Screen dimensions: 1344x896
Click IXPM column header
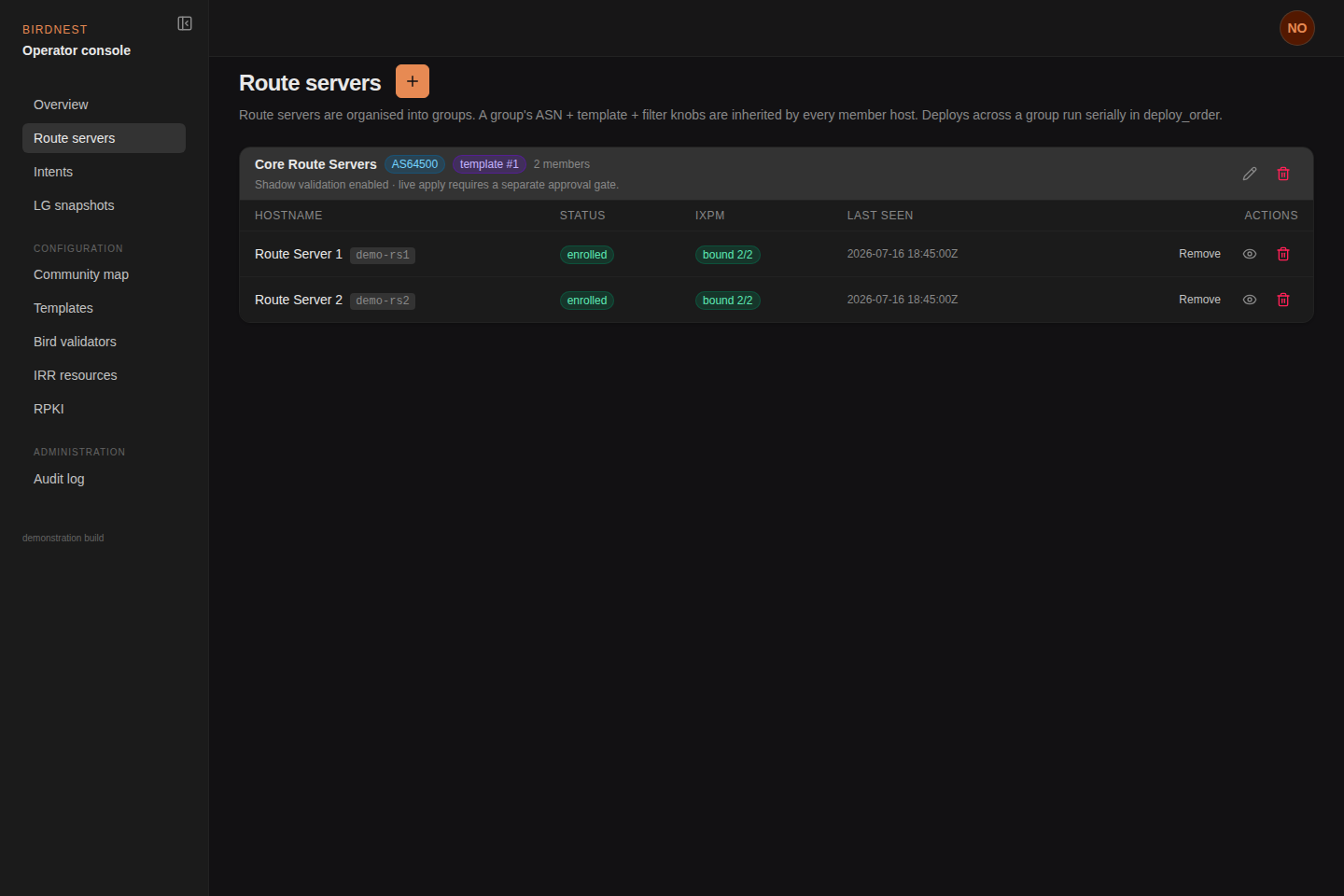click(710, 216)
